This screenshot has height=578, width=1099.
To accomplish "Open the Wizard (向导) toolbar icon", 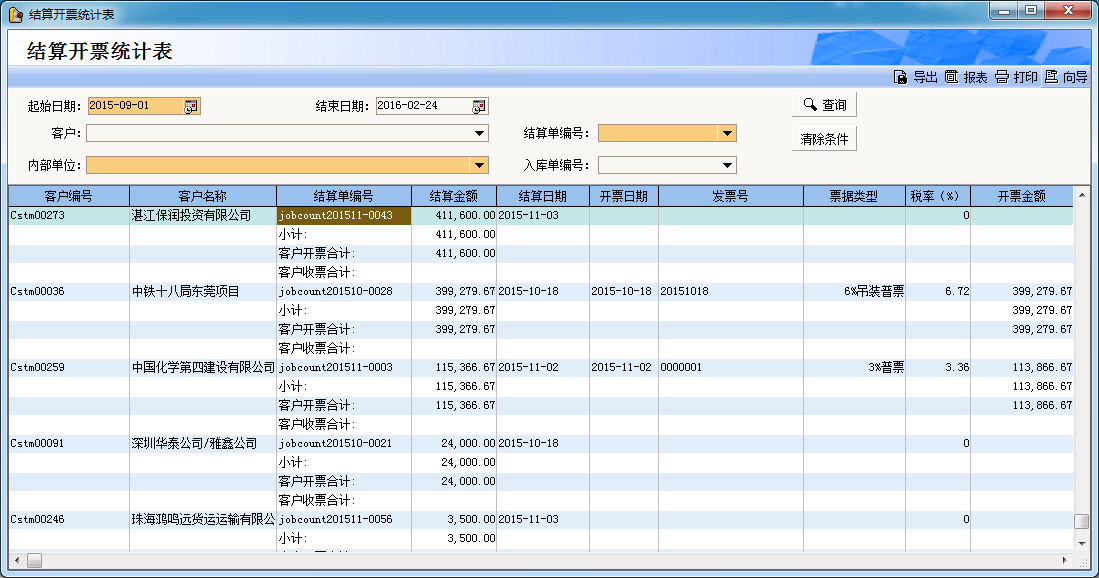I will click(x=1051, y=77).
